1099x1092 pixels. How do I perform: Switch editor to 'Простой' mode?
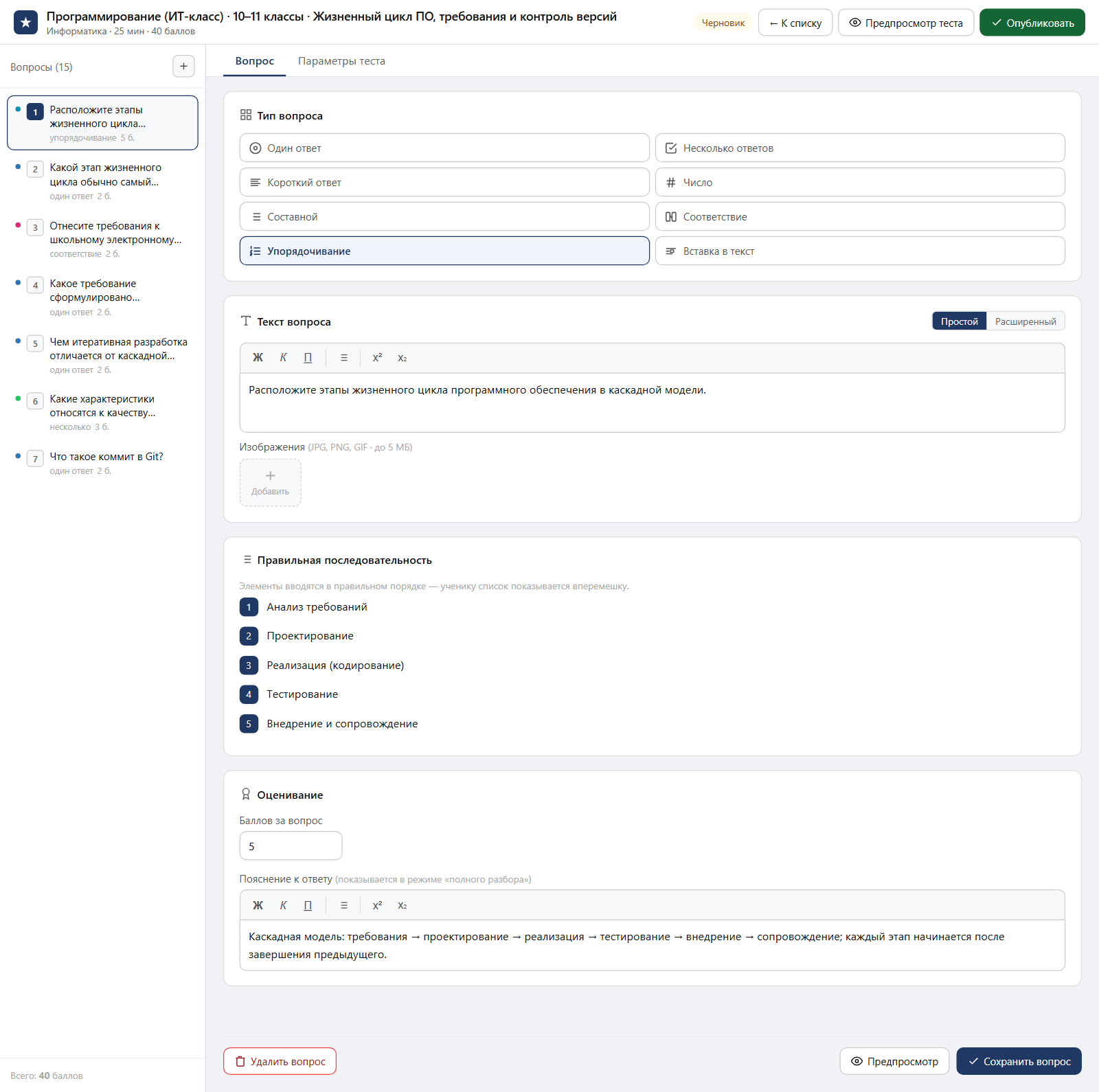click(960, 321)
